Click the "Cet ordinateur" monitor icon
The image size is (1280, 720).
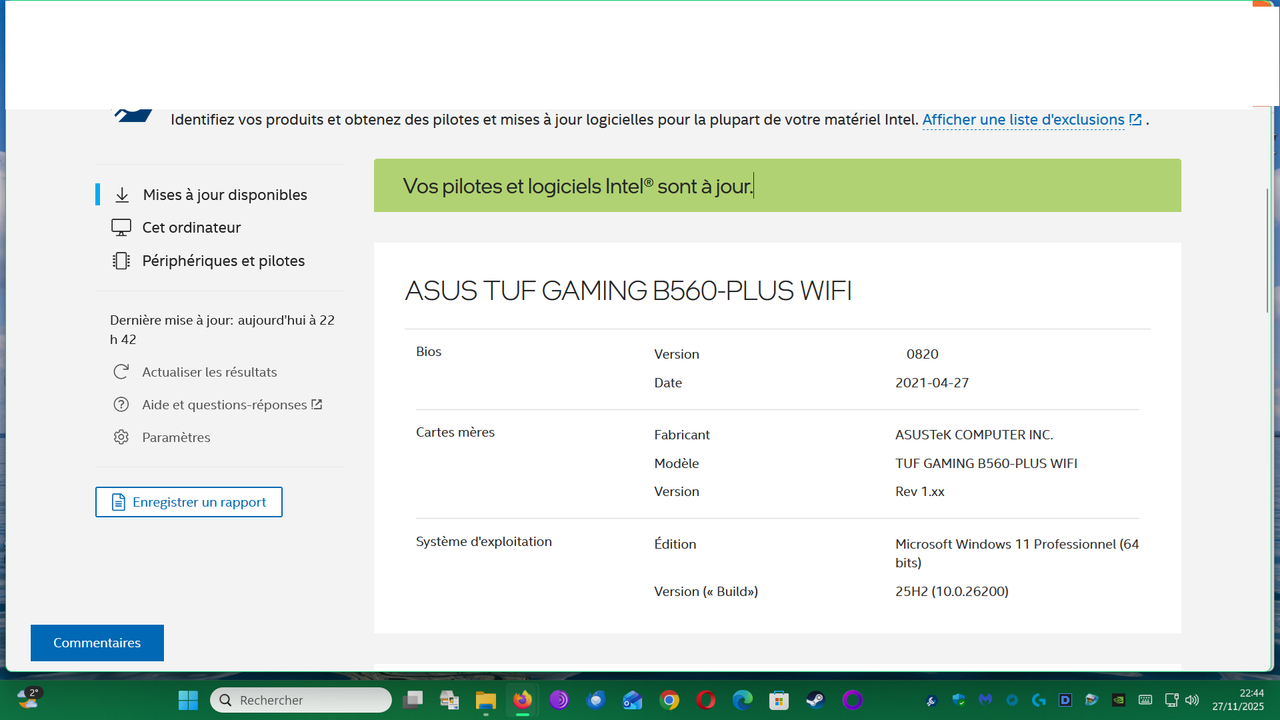tap(120, 227)
